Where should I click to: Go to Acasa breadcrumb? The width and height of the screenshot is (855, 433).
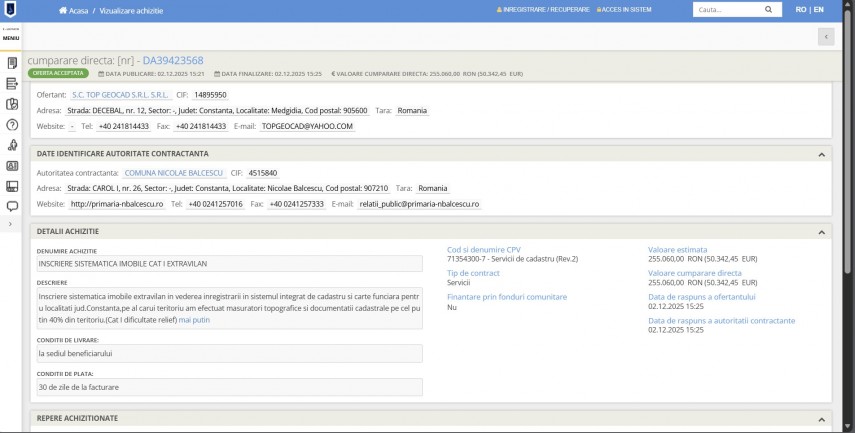(79, 10)
